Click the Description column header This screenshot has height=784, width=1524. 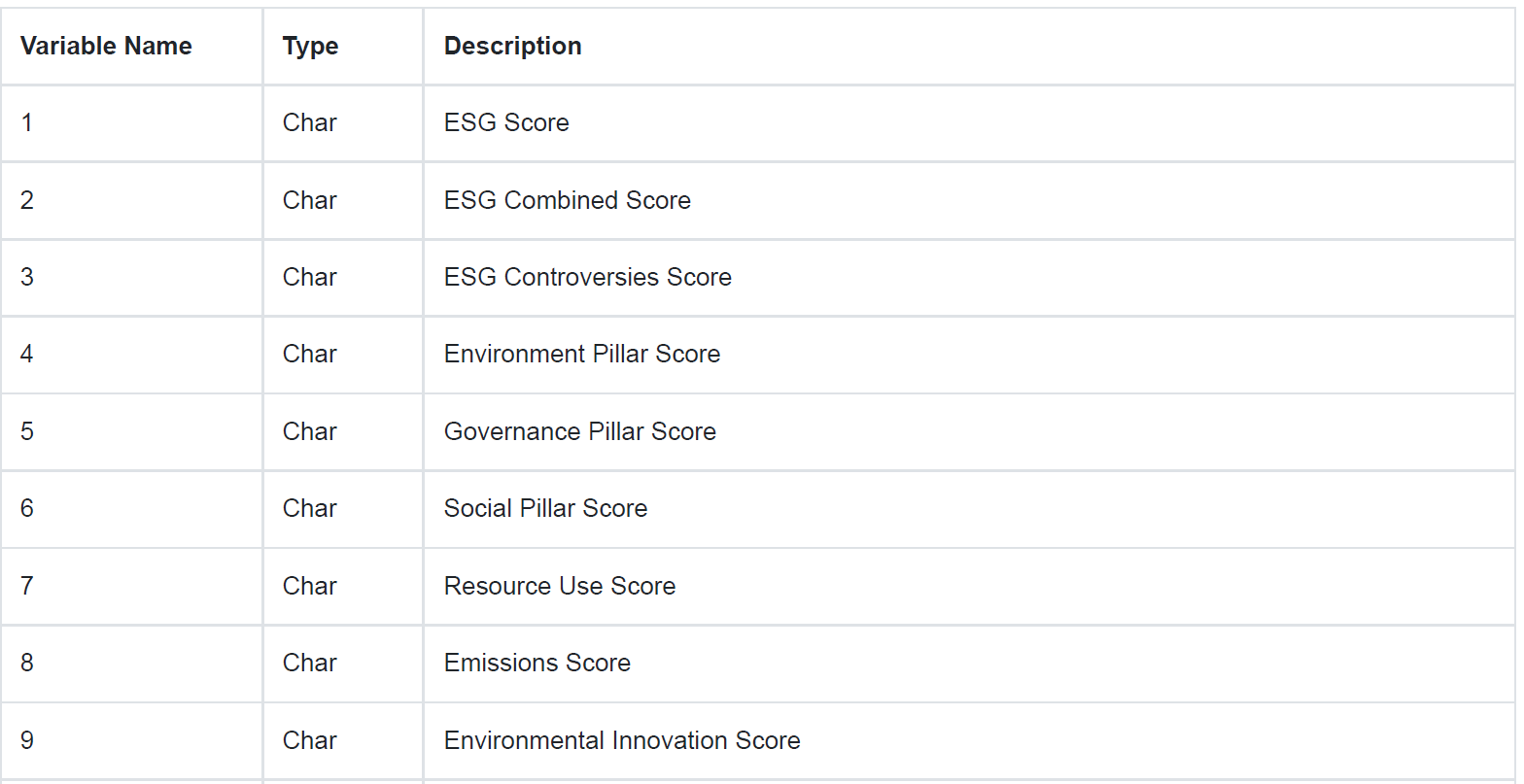pos(512,46)
